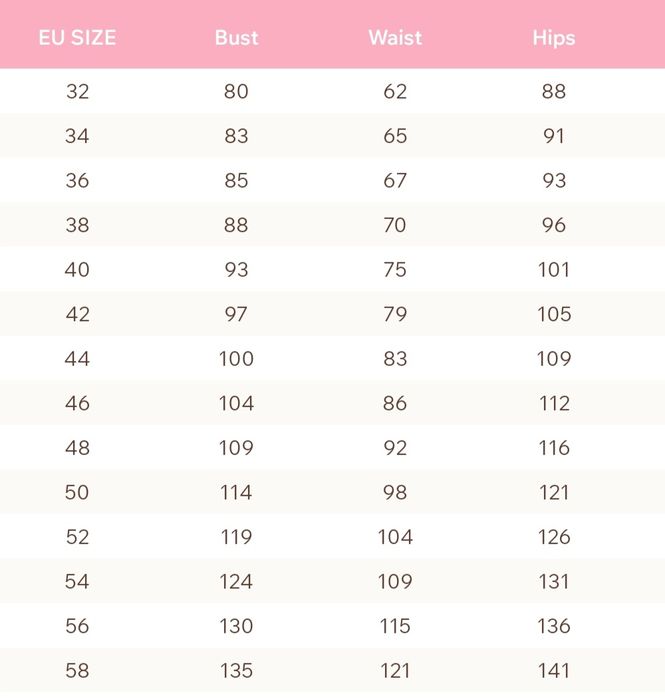Click waist value 121 for size 58
Screen dimensions: 665x700
pyautogui.click(x=395, y=670)
